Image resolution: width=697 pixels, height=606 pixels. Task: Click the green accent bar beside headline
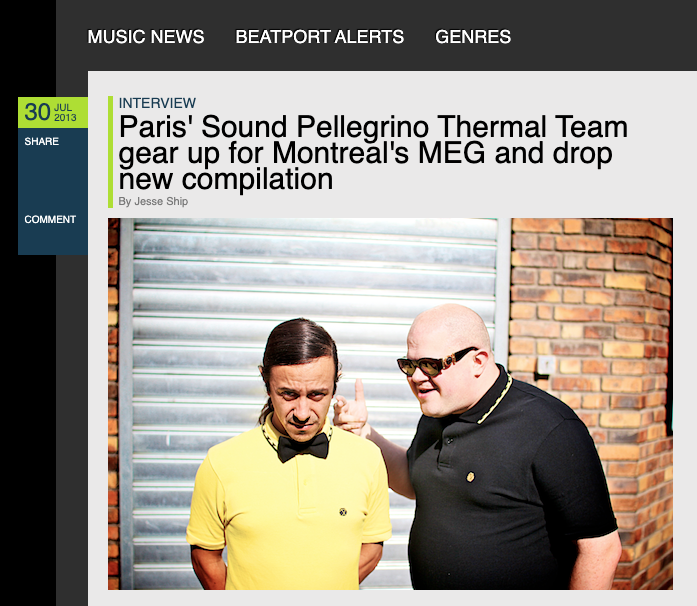(x=111, y=152)
